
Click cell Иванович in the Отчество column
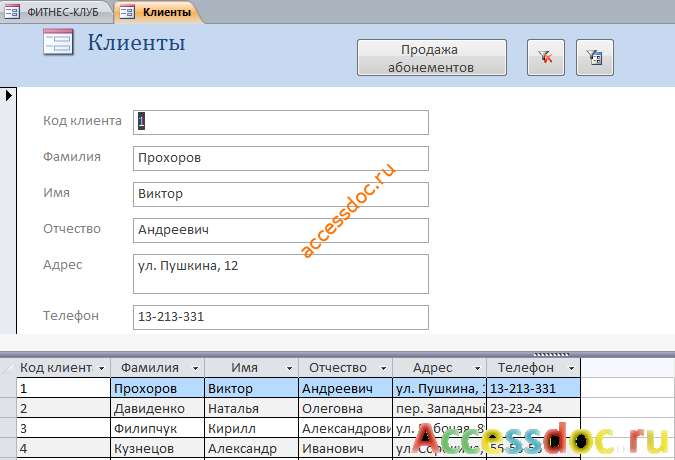345,448
